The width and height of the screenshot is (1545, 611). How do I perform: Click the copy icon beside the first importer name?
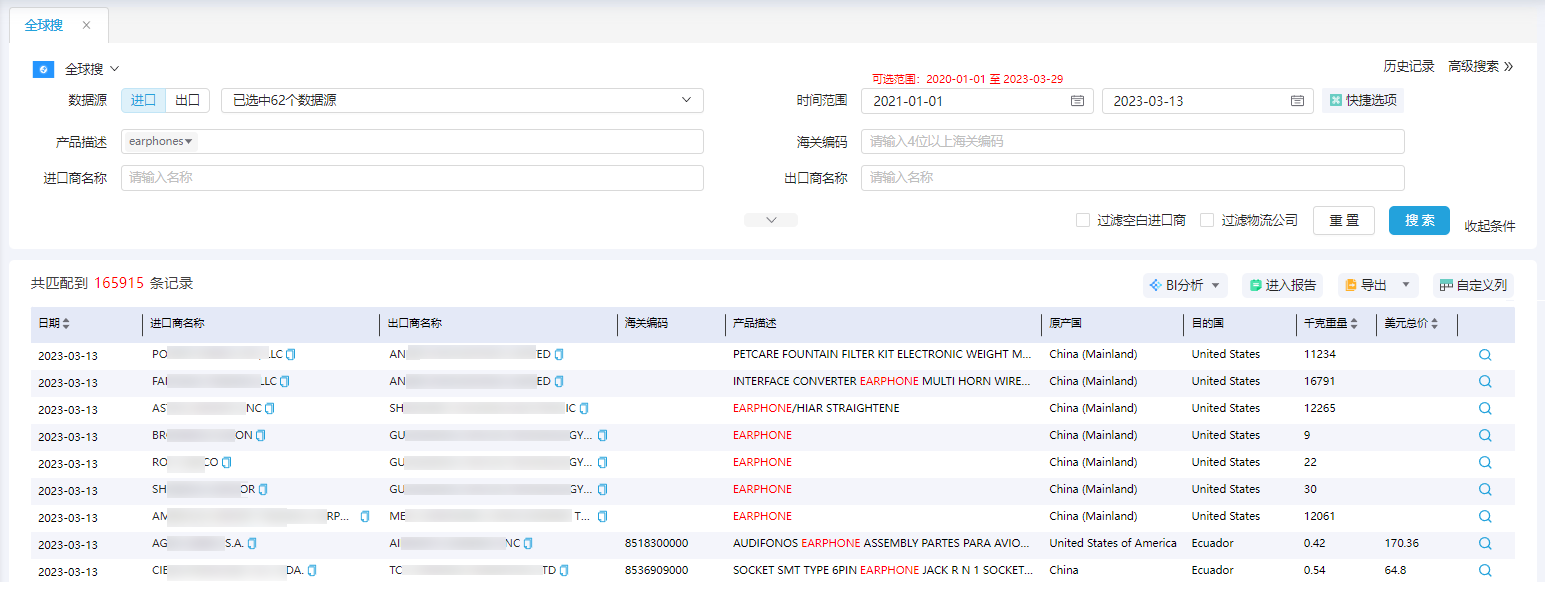pos(291,354)
